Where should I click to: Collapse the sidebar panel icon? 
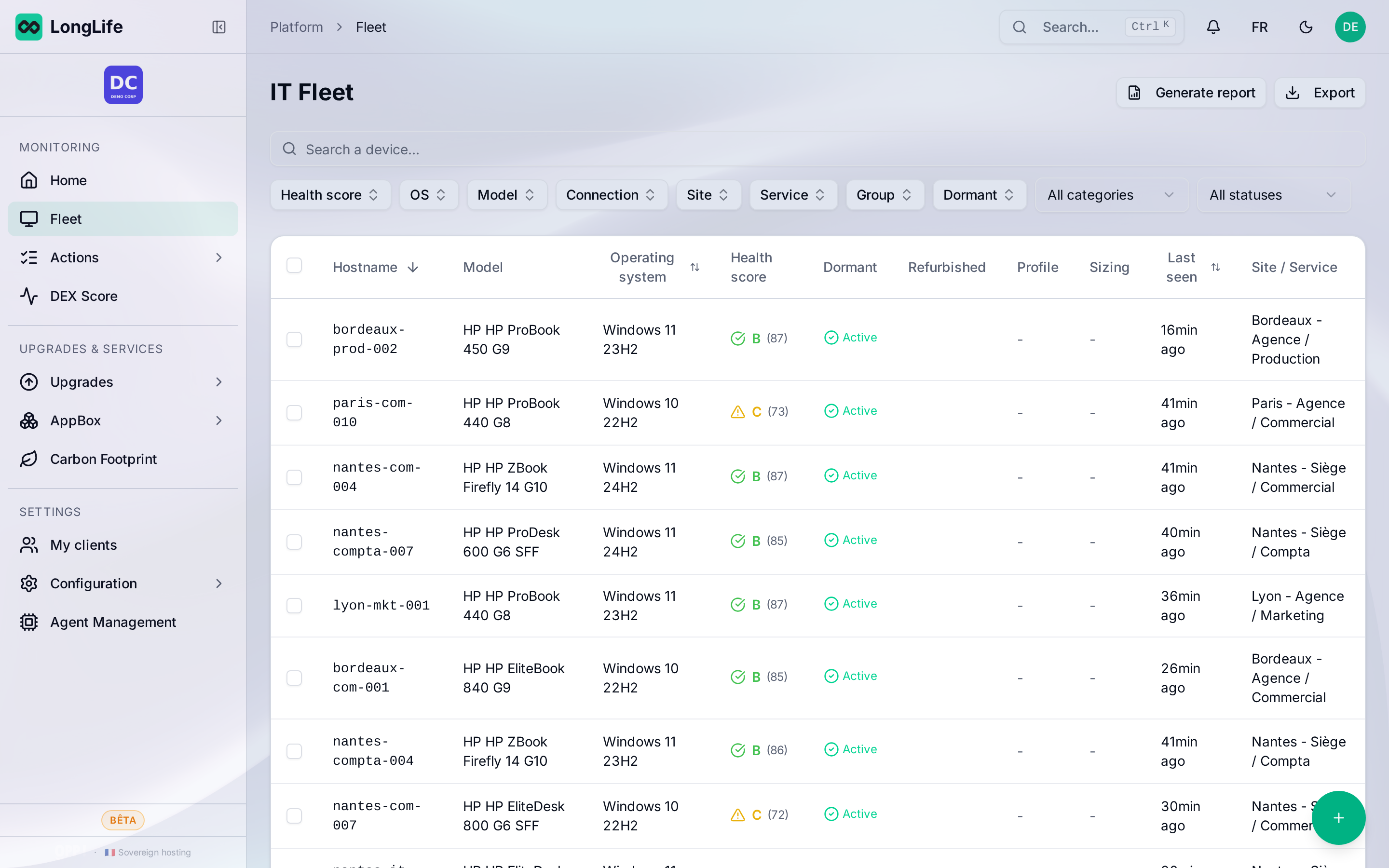[x=218, y=27]
